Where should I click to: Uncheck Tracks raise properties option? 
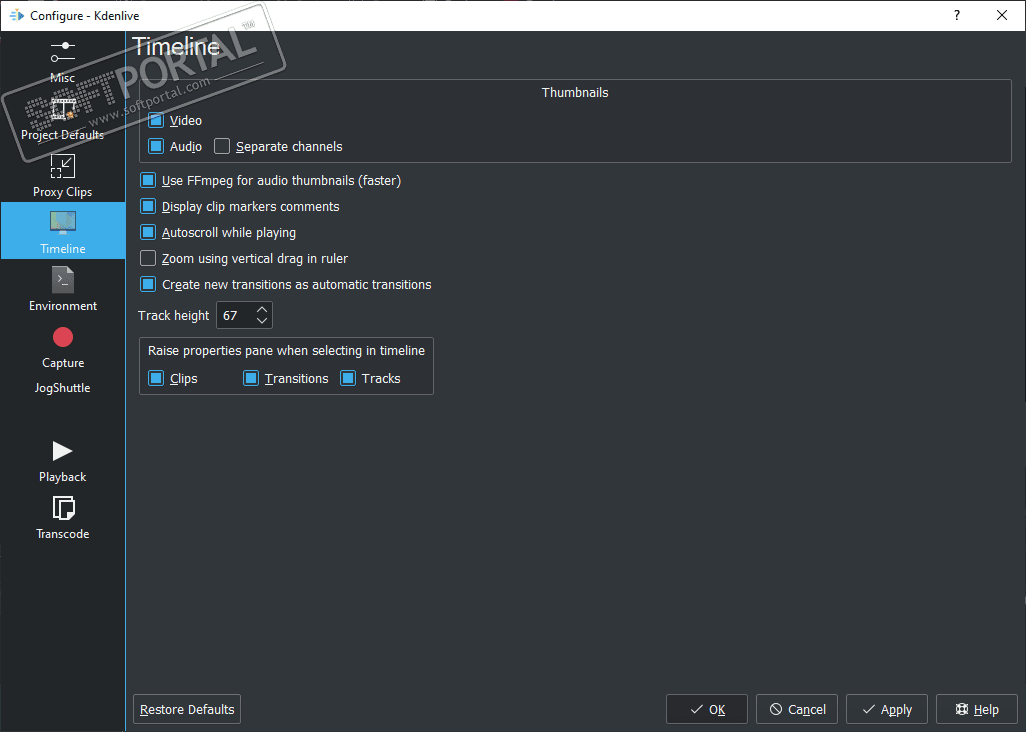pyautogui.click(x=348, y=378)
